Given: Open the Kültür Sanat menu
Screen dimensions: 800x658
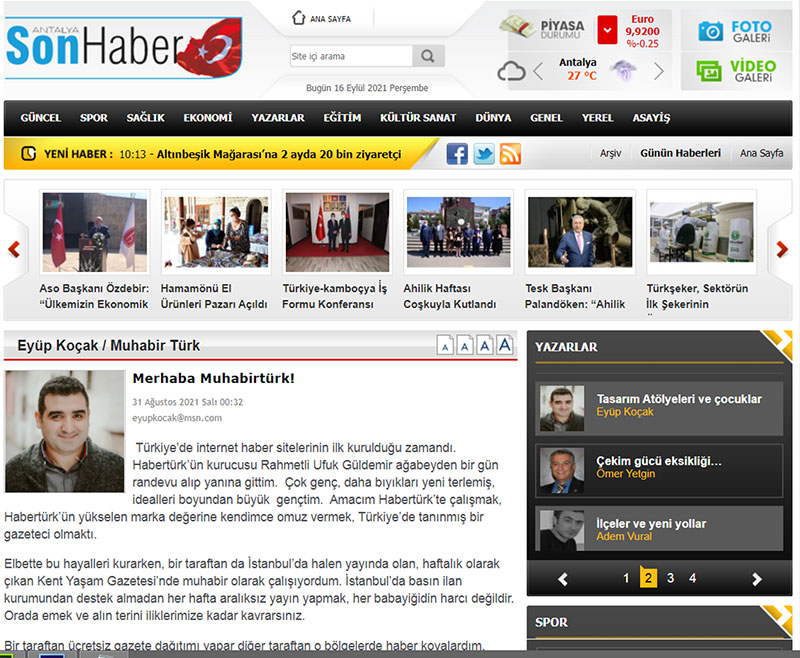Looking at the screenshot, I should (418, 118).
